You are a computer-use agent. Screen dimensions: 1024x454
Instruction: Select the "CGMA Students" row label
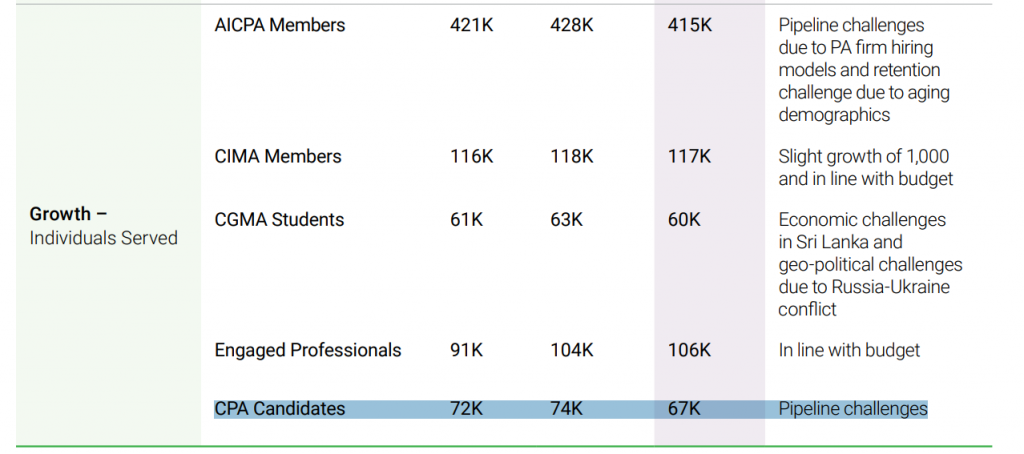click(x=279, y=220)
